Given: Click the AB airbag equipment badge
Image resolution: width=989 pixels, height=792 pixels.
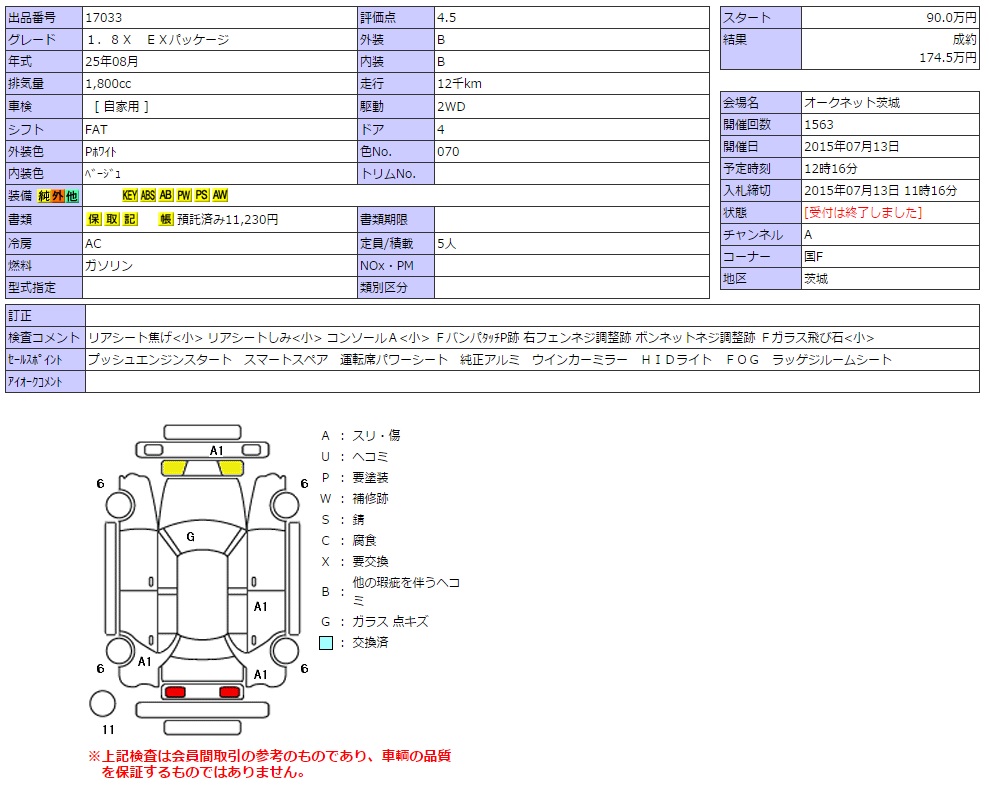Looking at the screenshot, I should pos(166,196).
